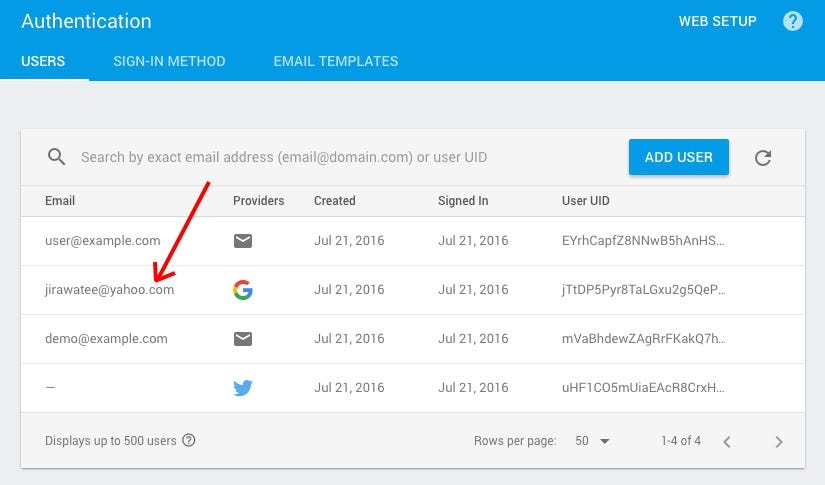Viewport: 825px width, 485px height.
Task: Open the 500 users info tooltip icon
Action: (x=188, y=440)
